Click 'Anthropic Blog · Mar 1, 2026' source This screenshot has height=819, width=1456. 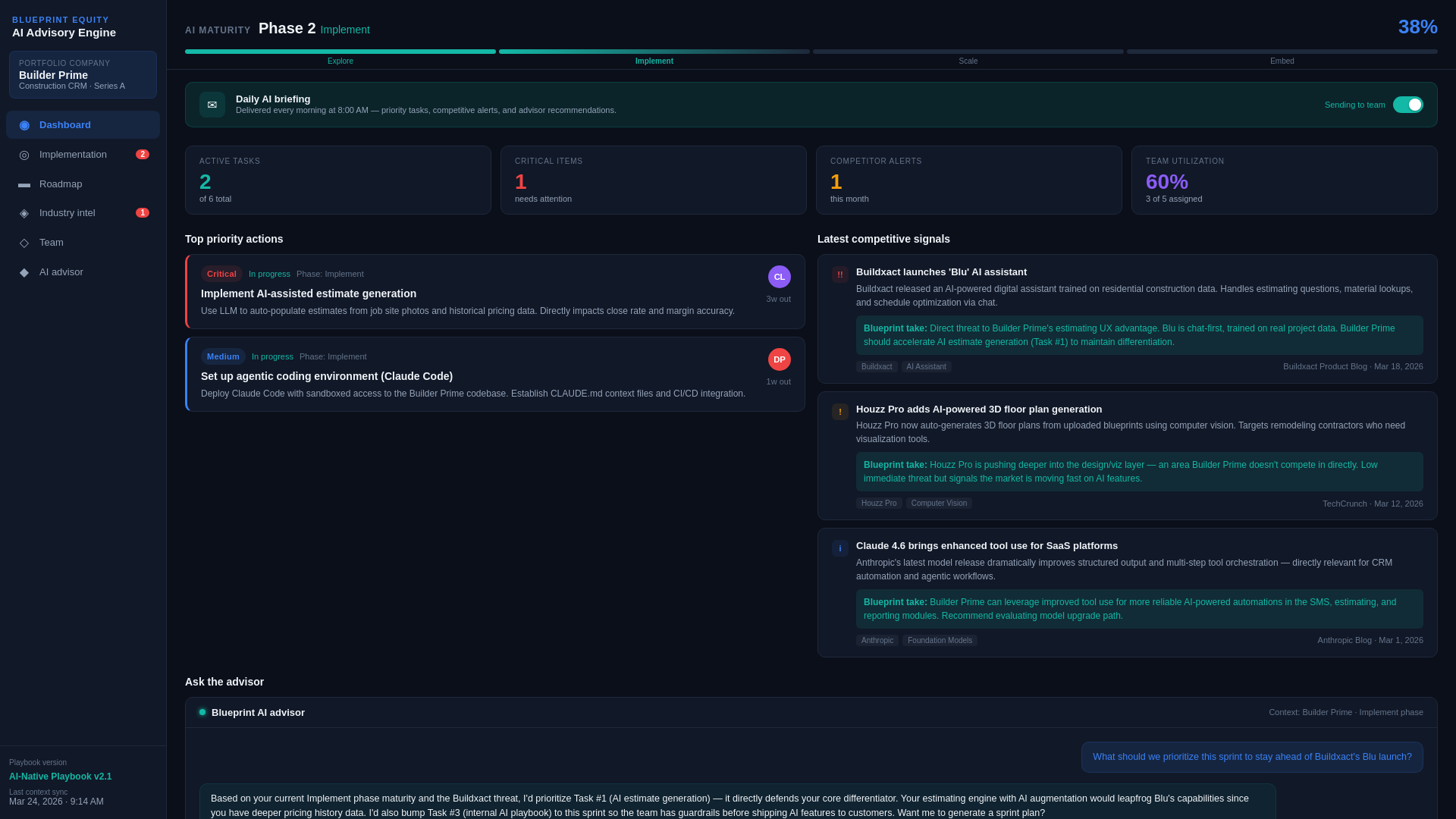tap(1370, 641)
